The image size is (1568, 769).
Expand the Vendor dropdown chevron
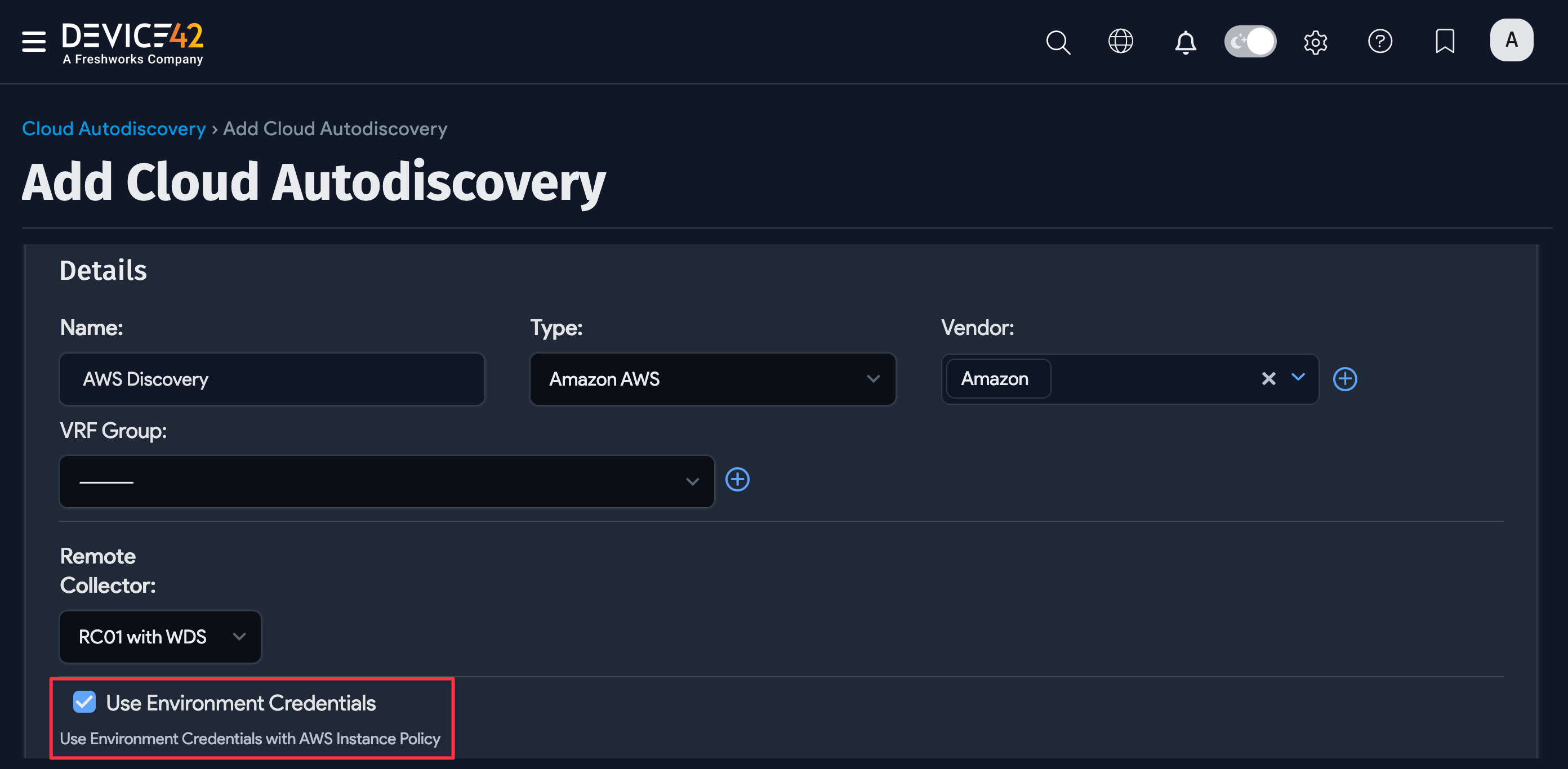(x=1298, y=377)
